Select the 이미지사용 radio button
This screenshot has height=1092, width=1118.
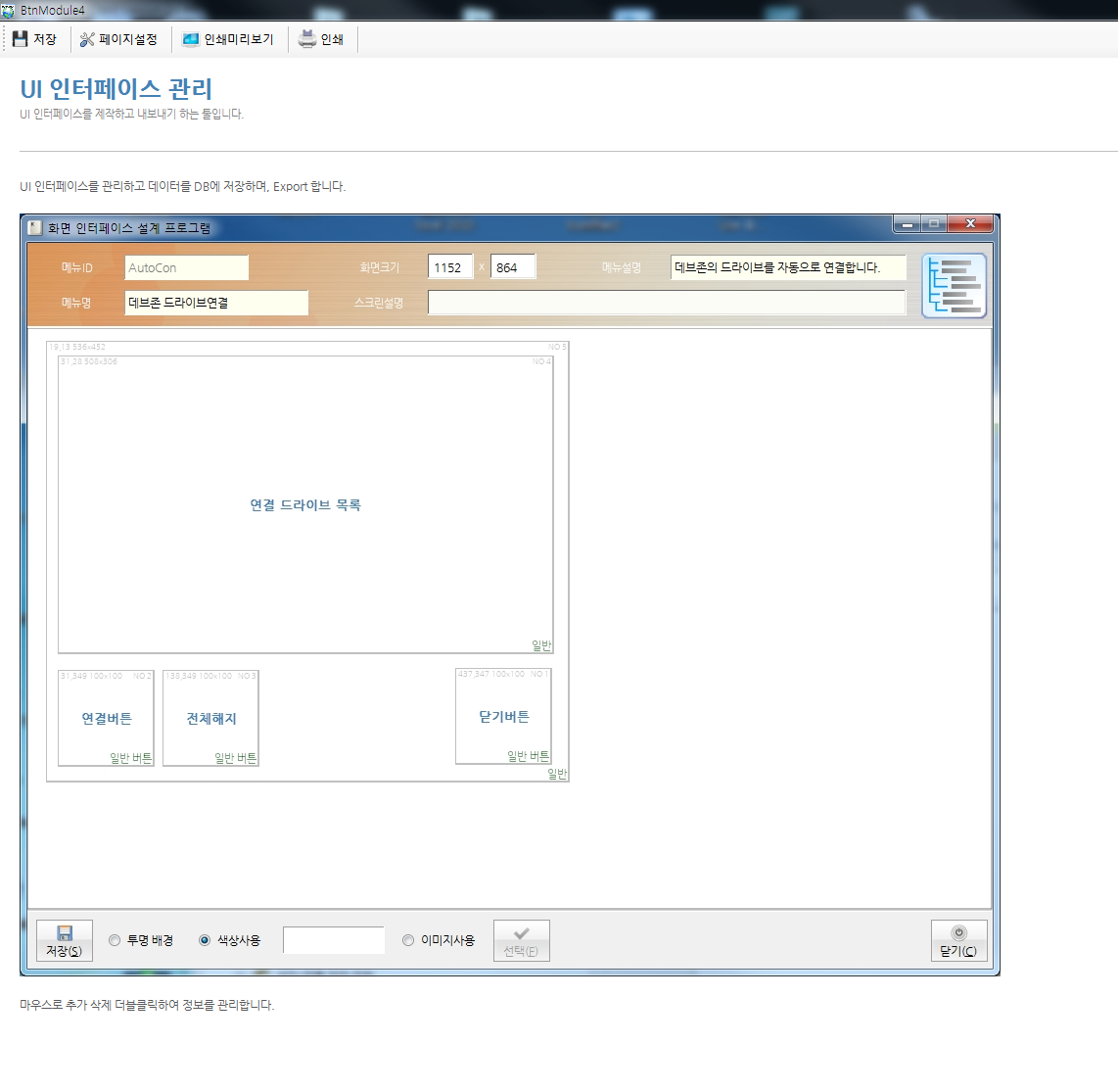point(408,940)
